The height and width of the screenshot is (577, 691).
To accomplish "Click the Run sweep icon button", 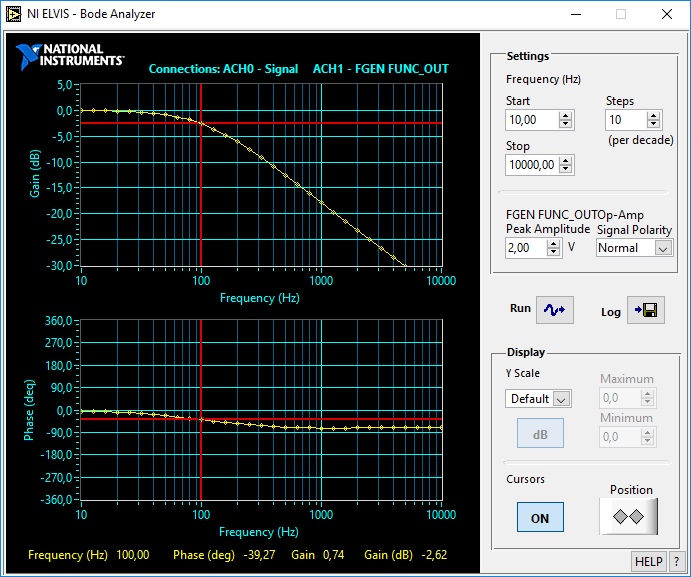I will [x=555, y=310].
